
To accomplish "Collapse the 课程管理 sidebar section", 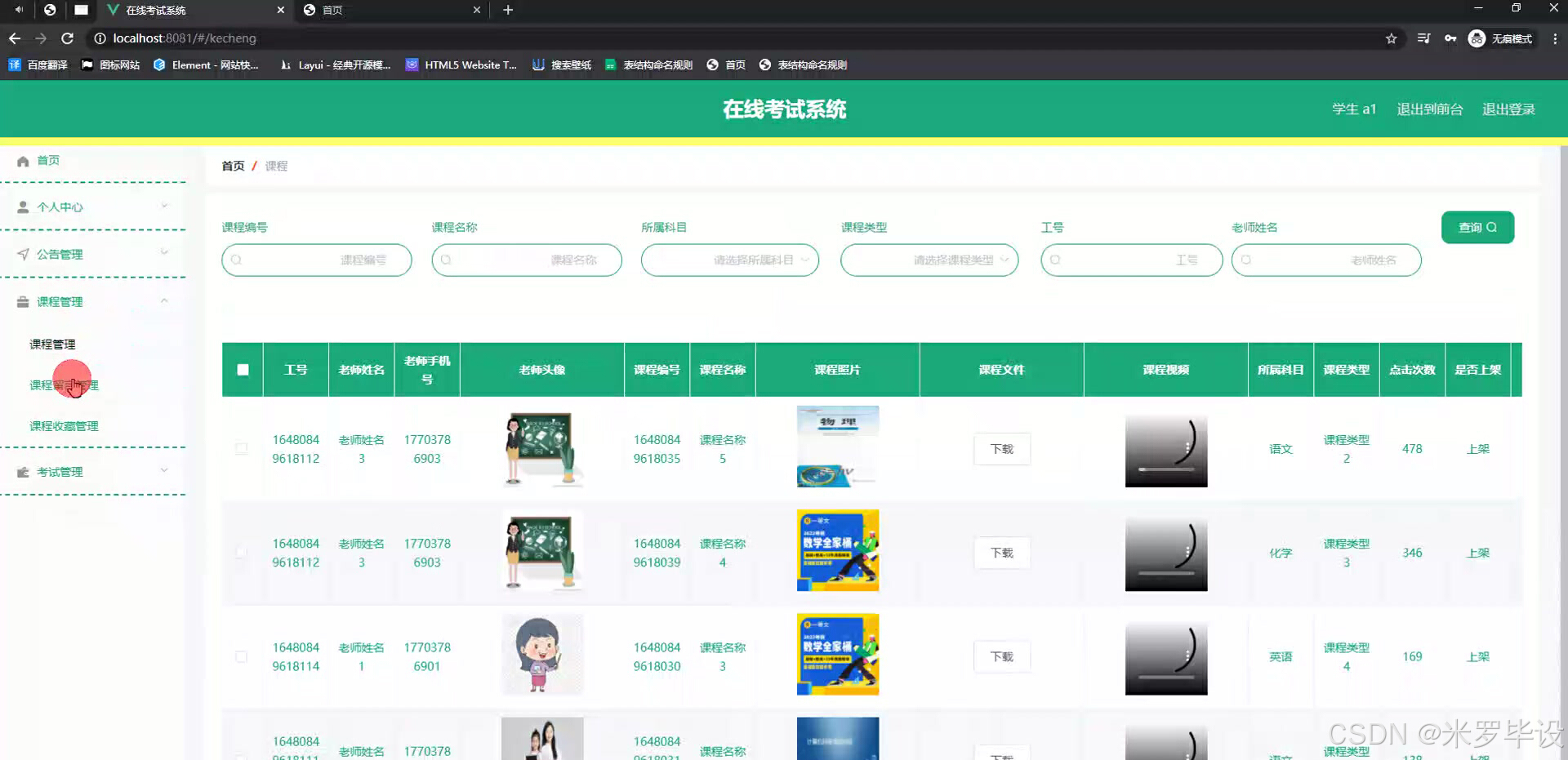I will 164,300.
